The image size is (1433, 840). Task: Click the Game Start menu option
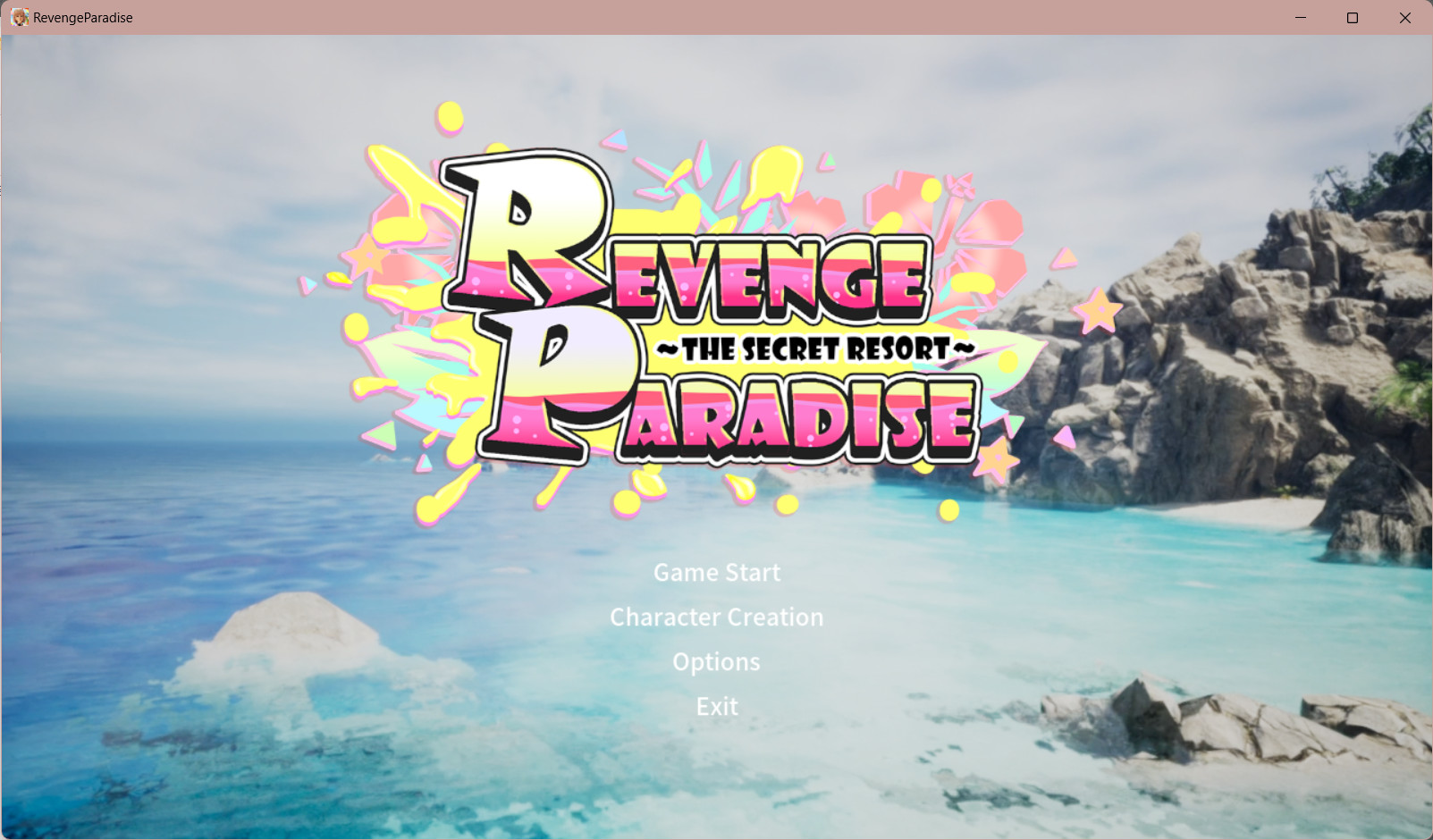click(x=716, y=572)
